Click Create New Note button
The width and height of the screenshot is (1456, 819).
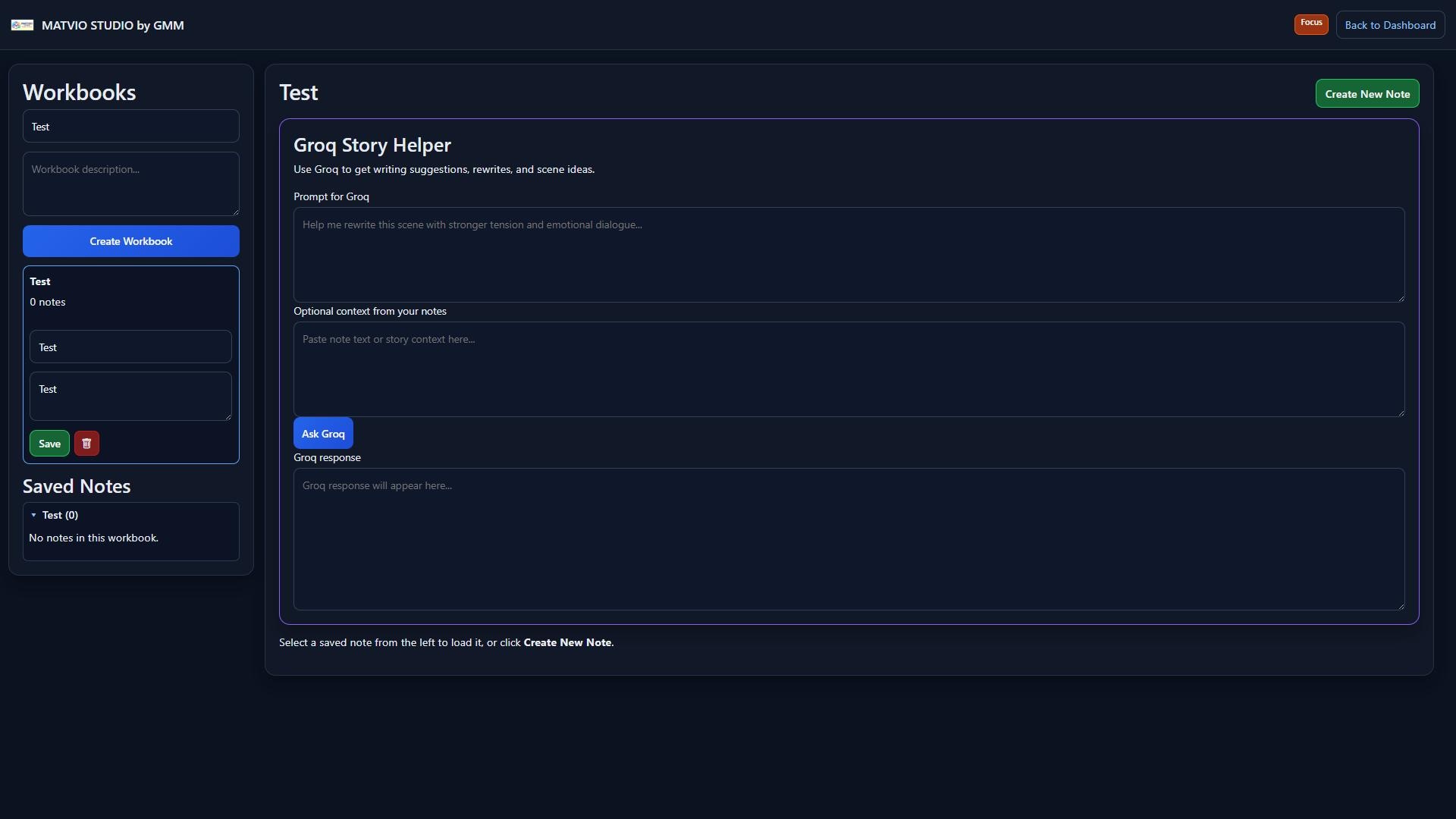point(1367,94)
